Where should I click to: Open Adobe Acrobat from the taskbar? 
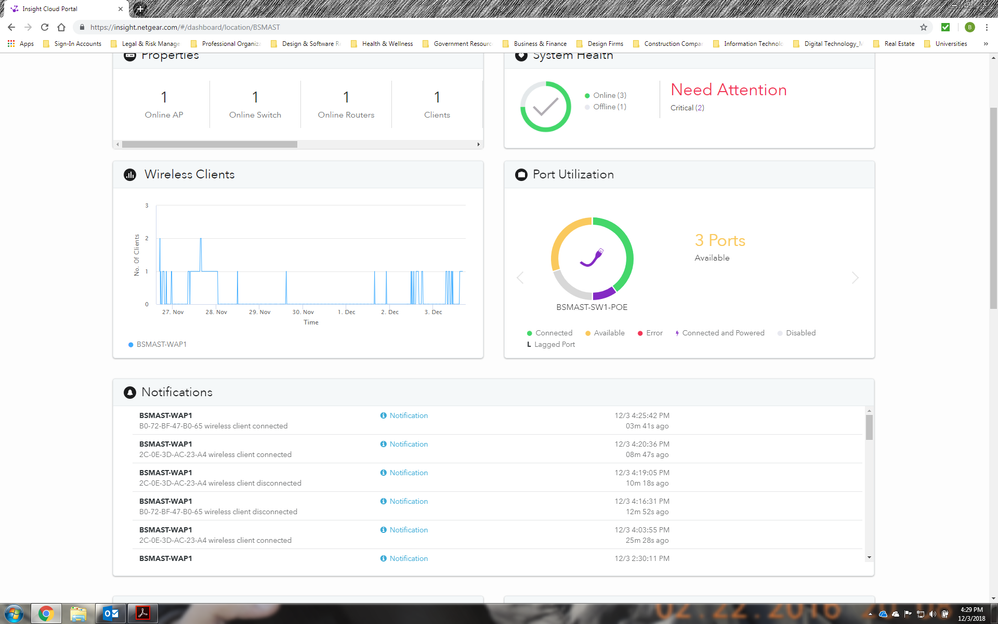143,614
